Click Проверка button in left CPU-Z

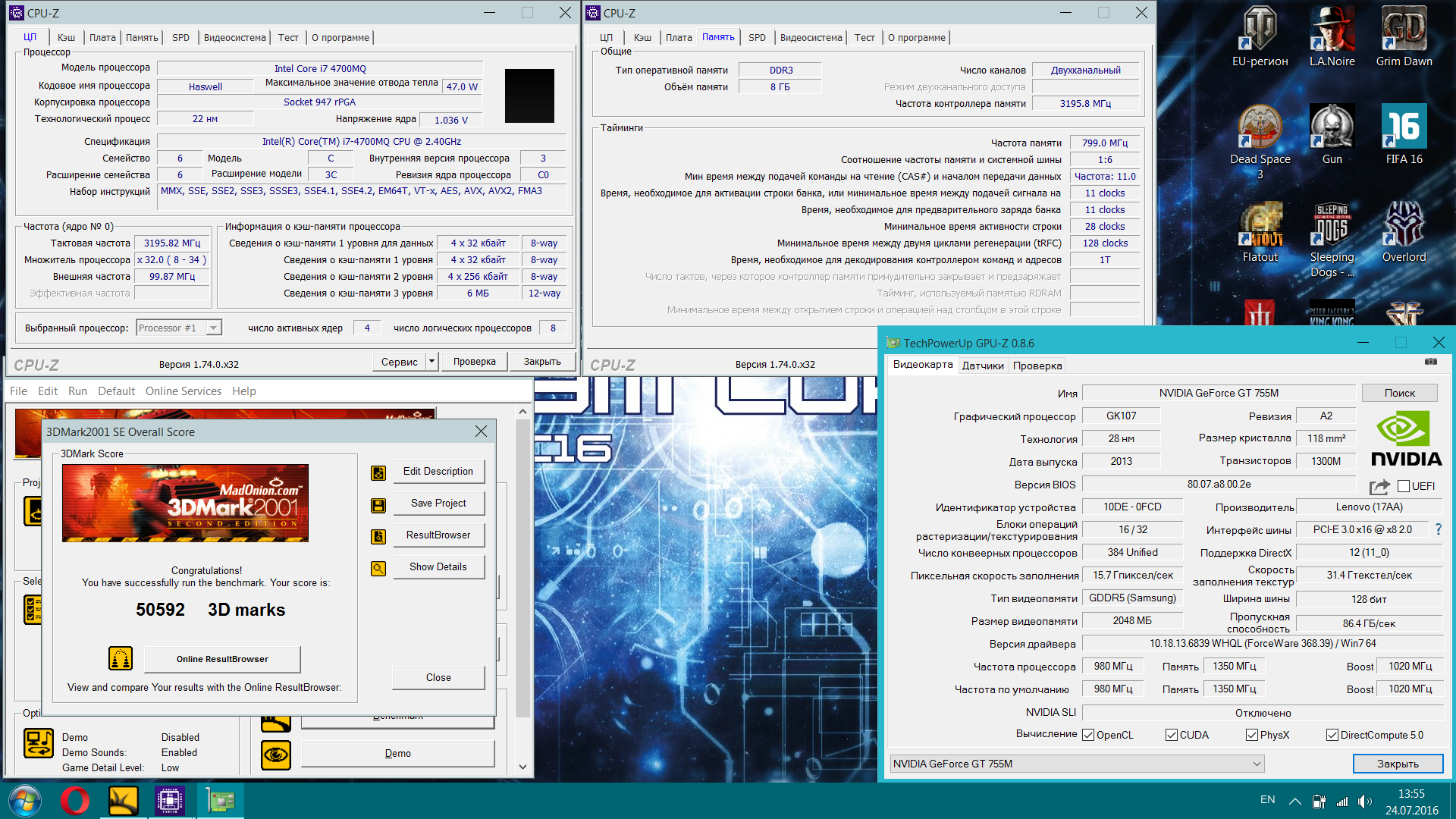pos(474,362)
